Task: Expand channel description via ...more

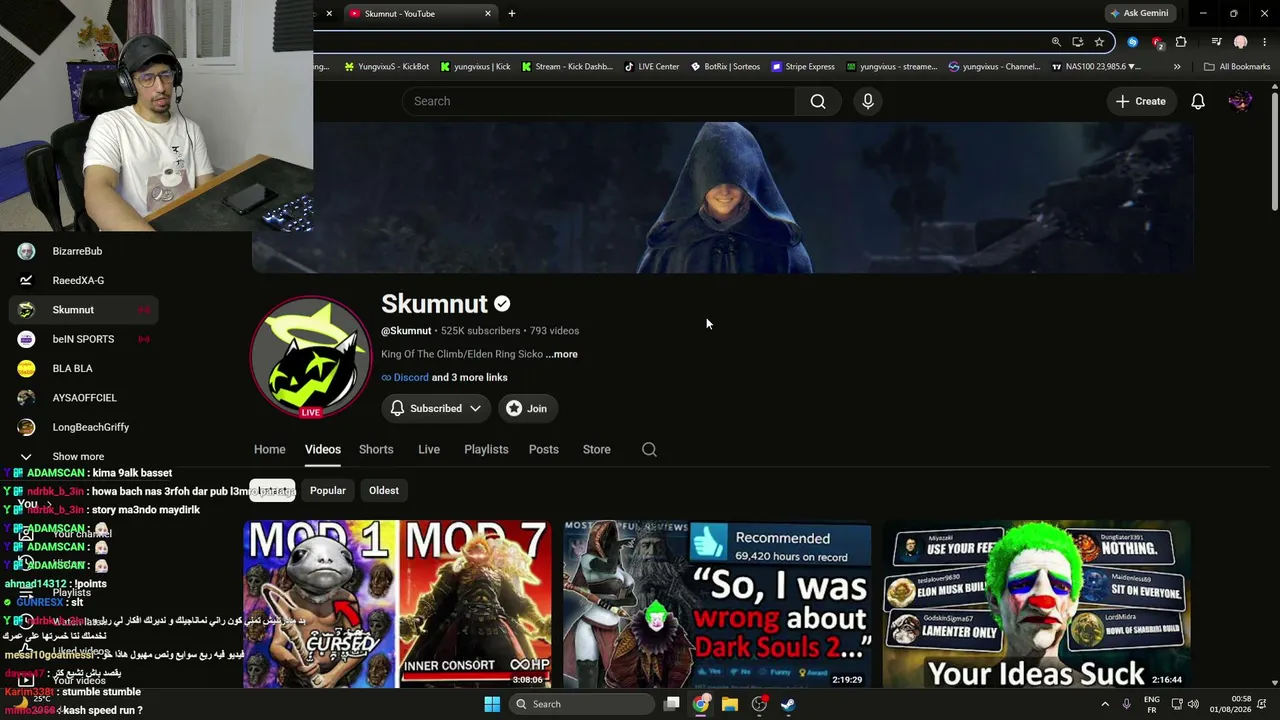Action: 562,354
